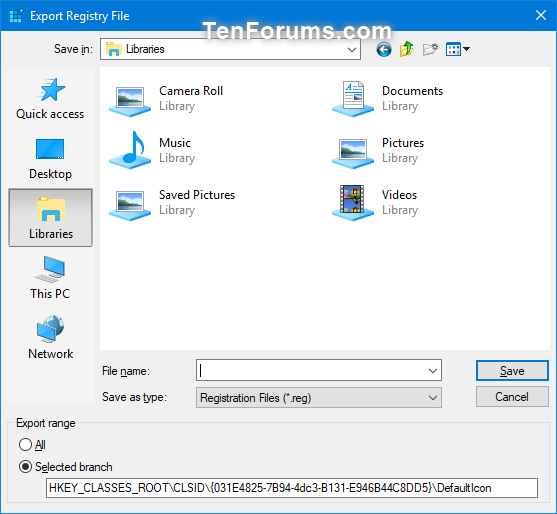The width and height of the screenshot is (557, 514).
Task: Select the Music library
Action: coord(153,150)
